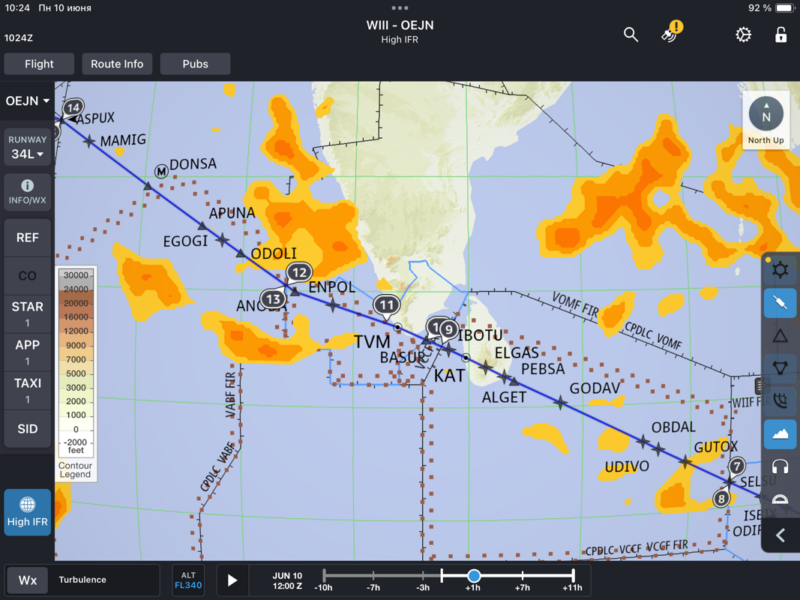Select the upward triangle weather overlay icon
This screenshot has height=600, width=800.
(x=779, y=334)
